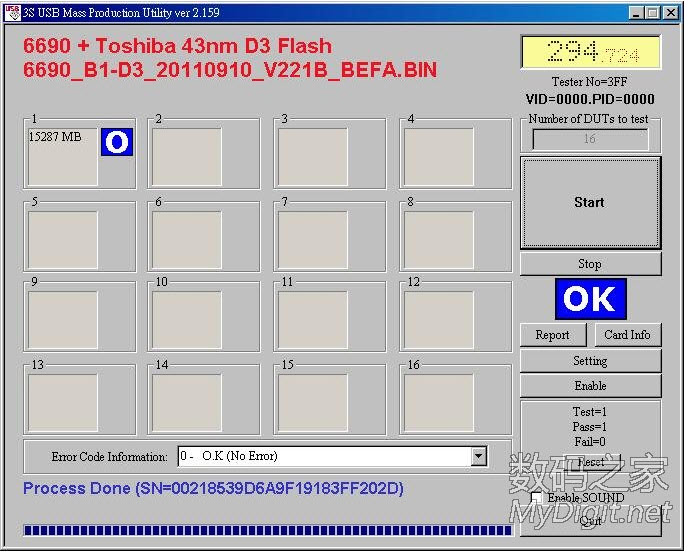The height and width of the screenshot is (553, 688).
Task: Click the blue OK result indicator
Action: pos(590,299)
